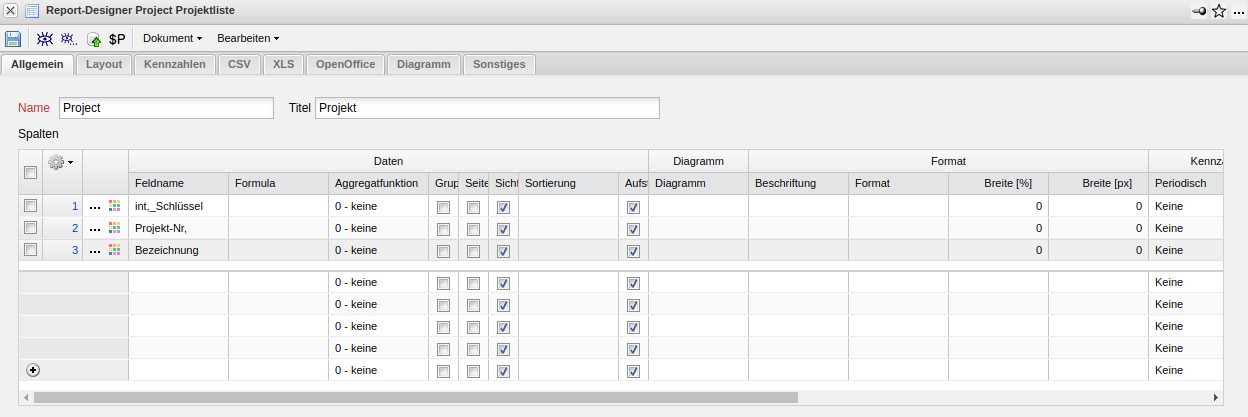Expand the gear settings dropdown in table header
The height and width of the screenshot is (417, 1248).
pyautogui.click(x=62, y=161)
